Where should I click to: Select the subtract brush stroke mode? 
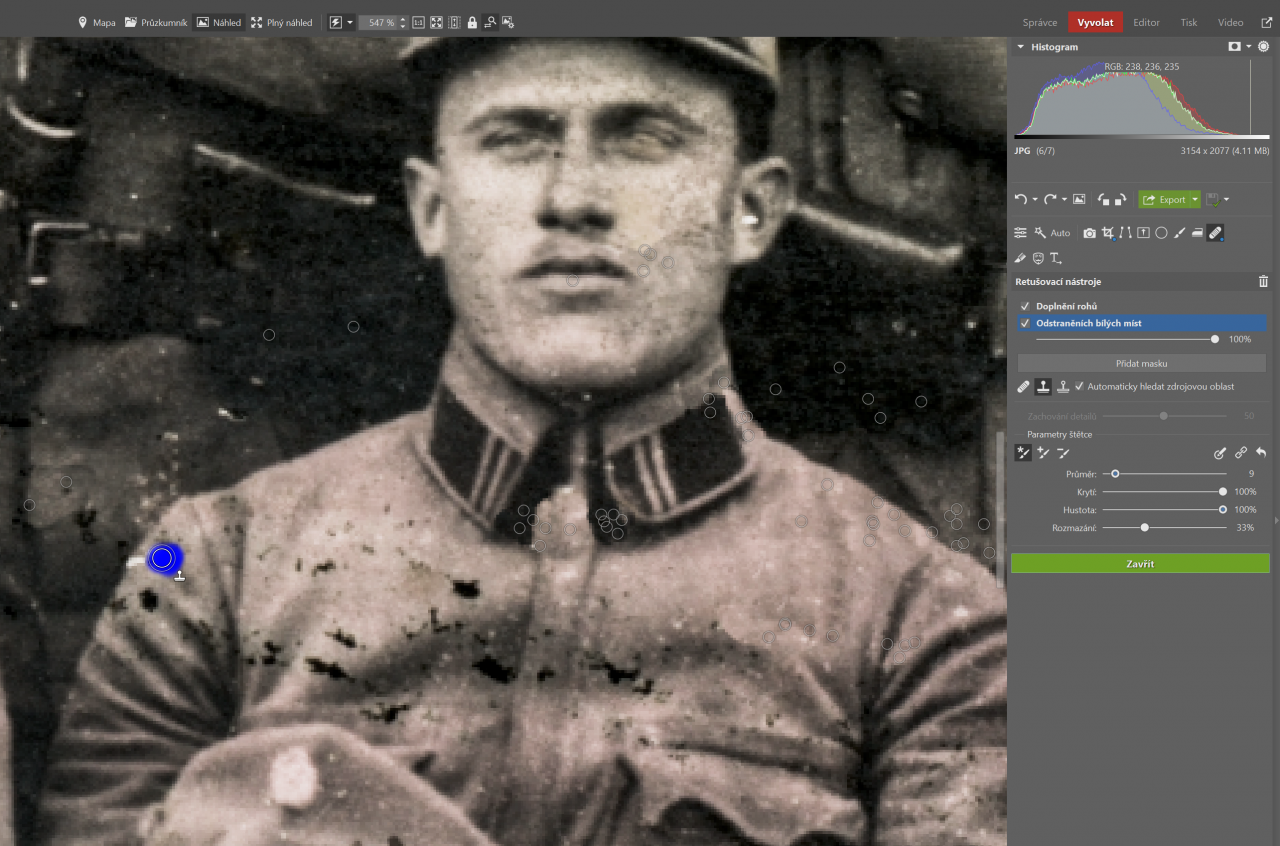[1063, 453]
